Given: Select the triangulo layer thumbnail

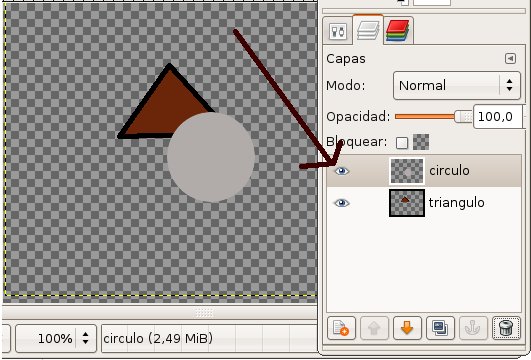Looking at the screenshot, I should (x=407, y=203).
